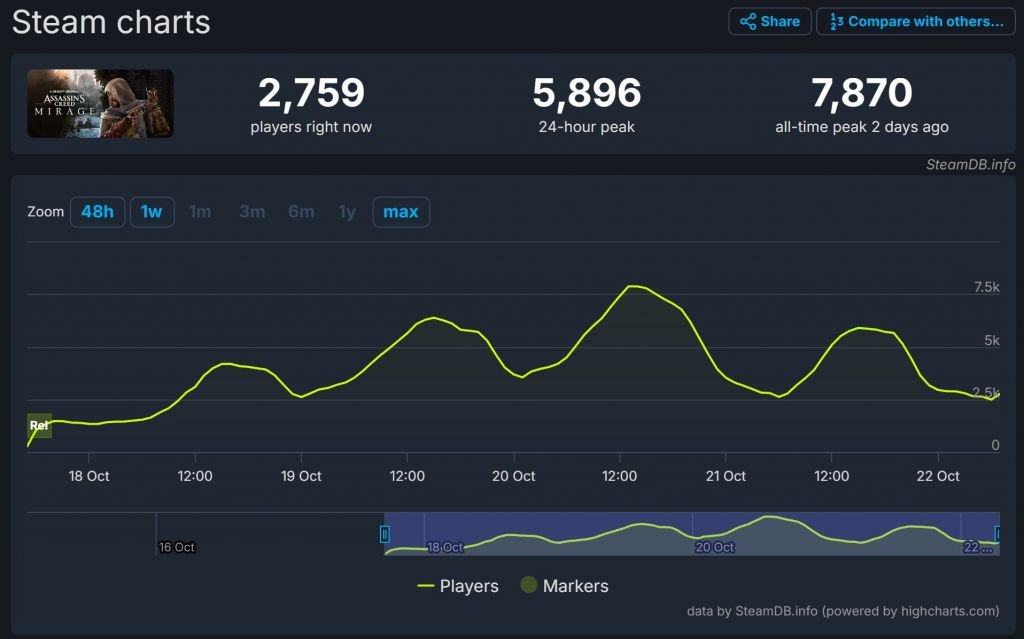Set chart zoom to 48h
This screenshot has width=1024, height=639.
(97, 212)
